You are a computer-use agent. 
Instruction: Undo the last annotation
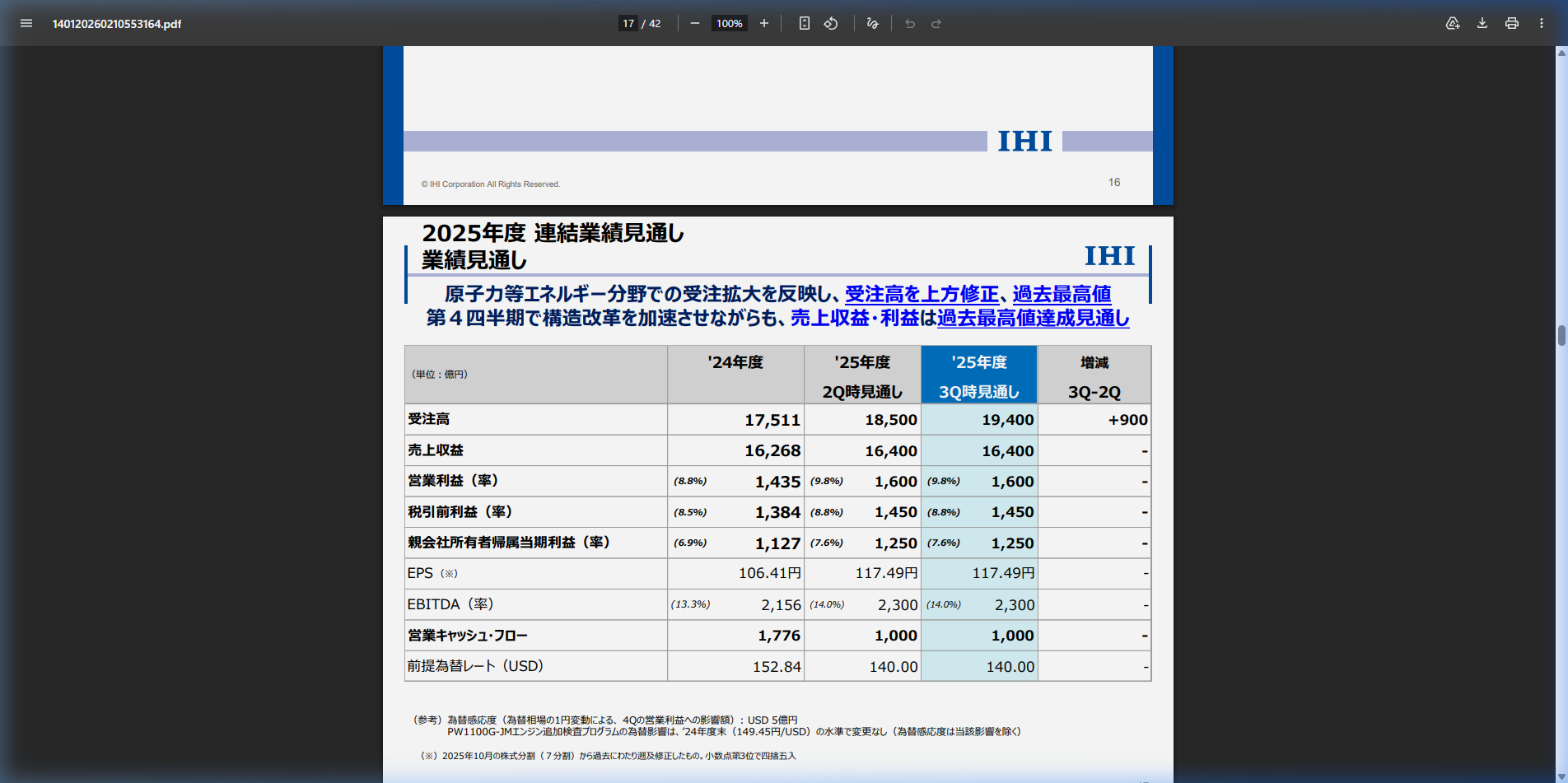tap(909, 23)
